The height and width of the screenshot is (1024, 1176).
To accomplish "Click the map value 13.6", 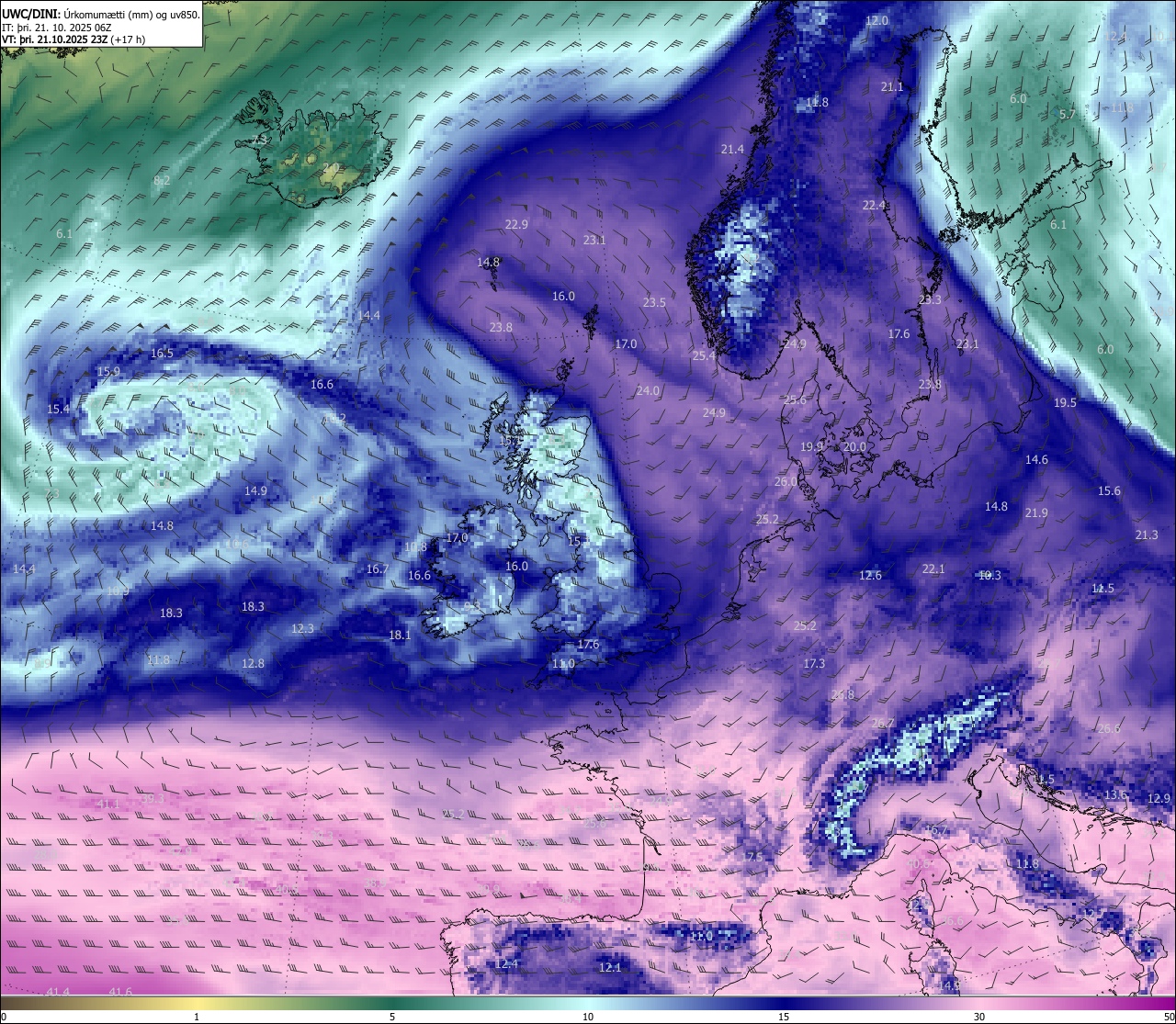I will click(1115, 795).
